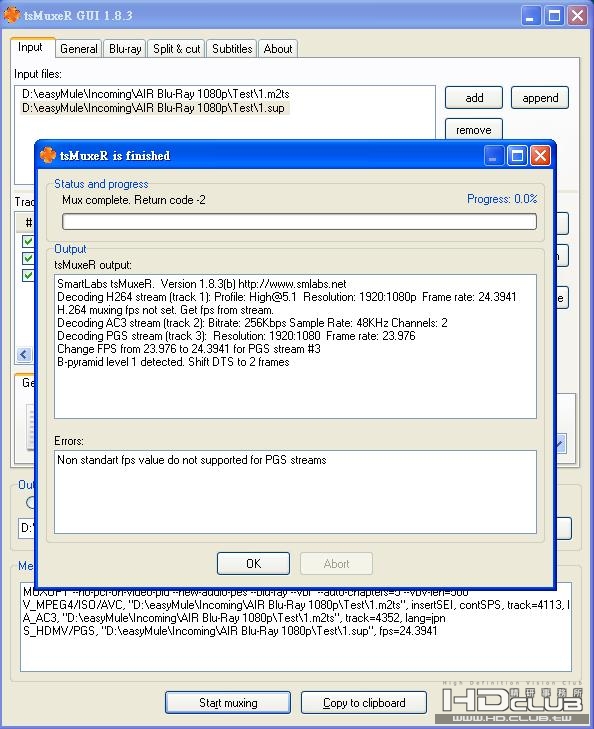Click the mux progress bar

tap(299, 221)
